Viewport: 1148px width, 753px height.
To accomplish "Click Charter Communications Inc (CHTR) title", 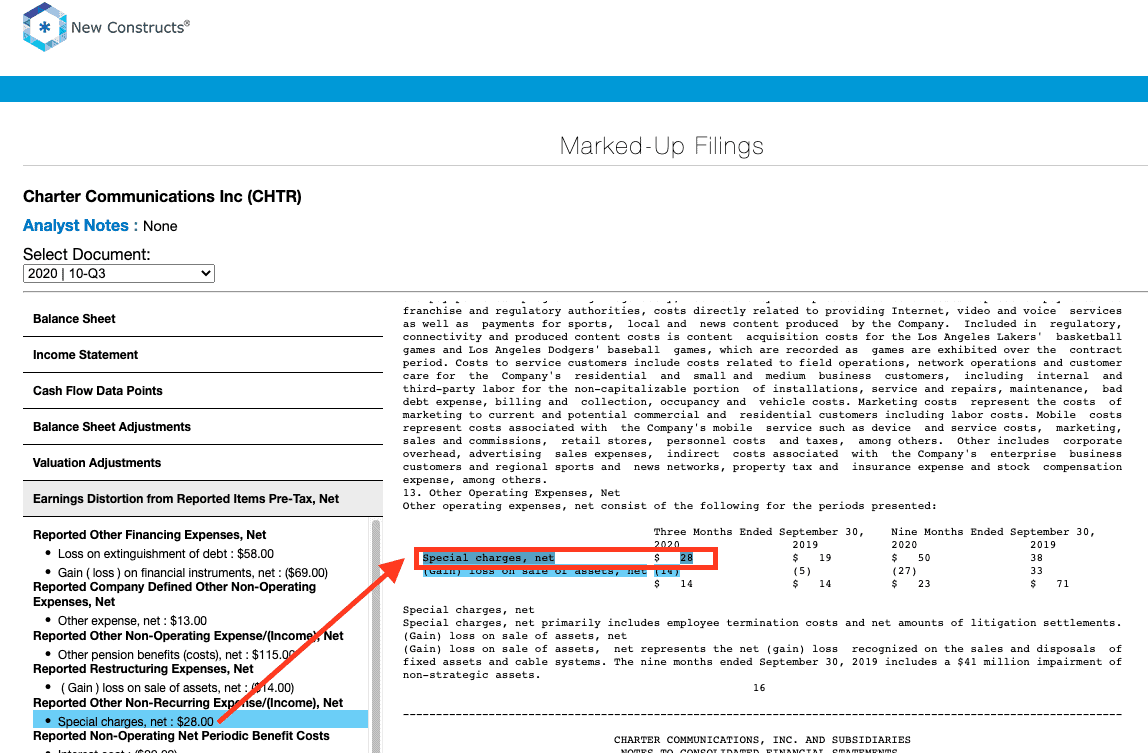I will tap(162, 196).
